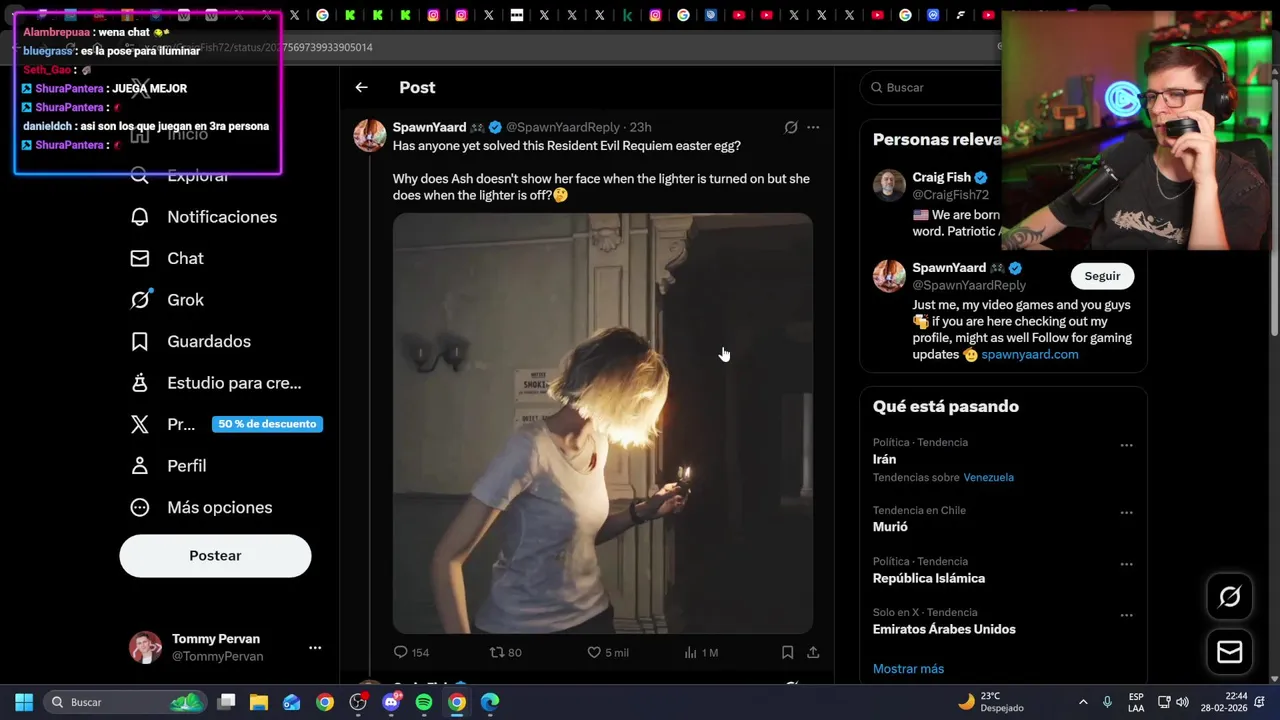This screenshot has width=1280, height=720.
Task: Open the Craig Fish profile name
Action: 941,177
